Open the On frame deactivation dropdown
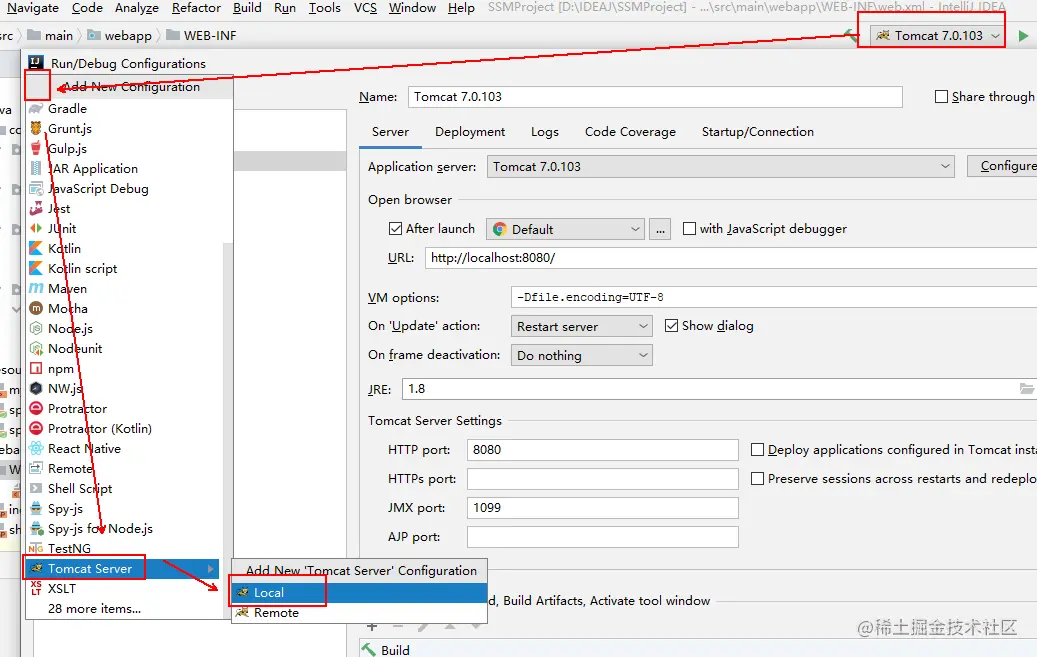 click(581, 355)
